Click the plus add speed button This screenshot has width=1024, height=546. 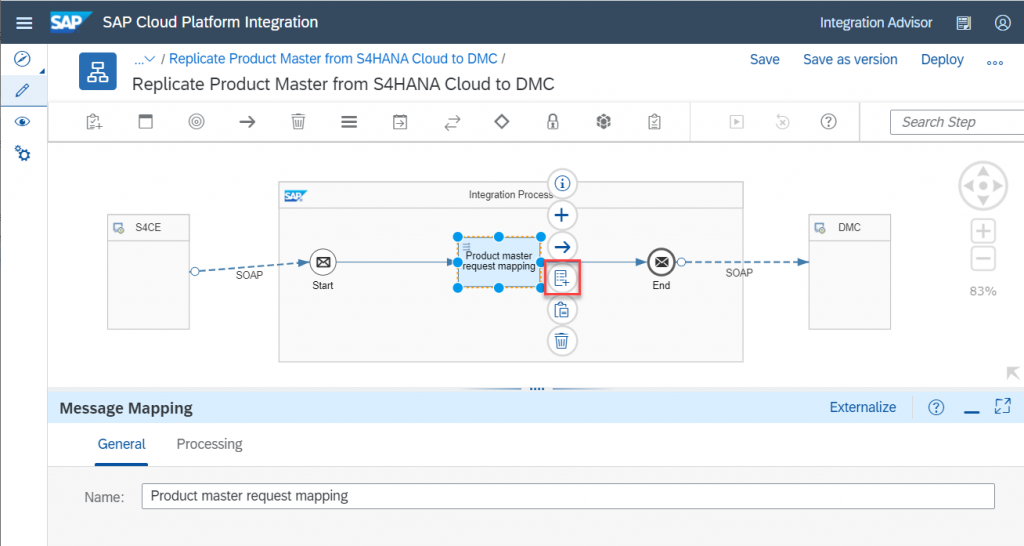(x=562, y=215)
